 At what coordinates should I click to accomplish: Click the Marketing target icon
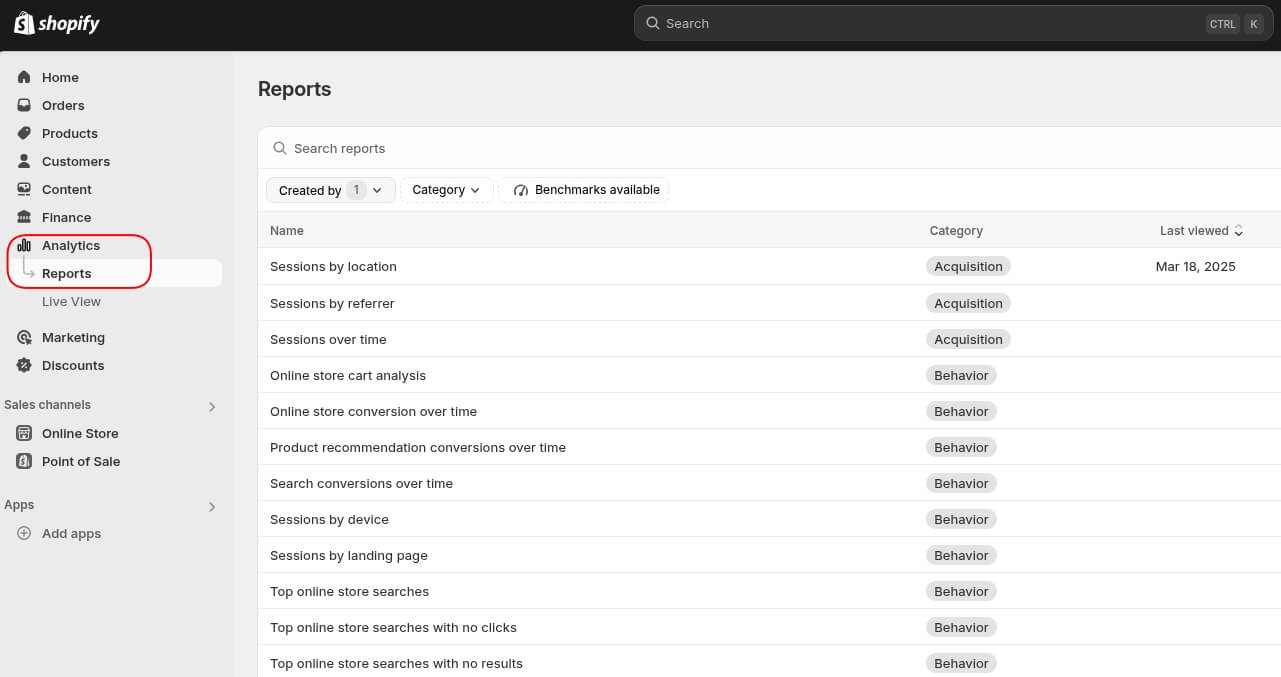24,337
